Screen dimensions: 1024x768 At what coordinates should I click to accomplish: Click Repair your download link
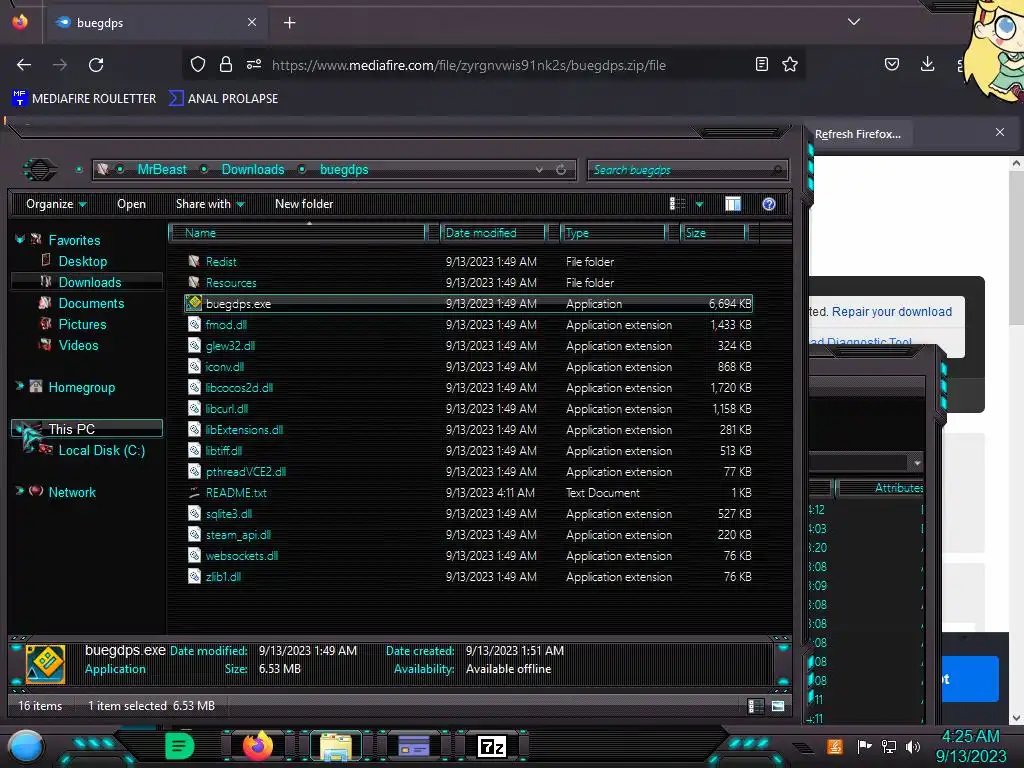tap(891, 312)
